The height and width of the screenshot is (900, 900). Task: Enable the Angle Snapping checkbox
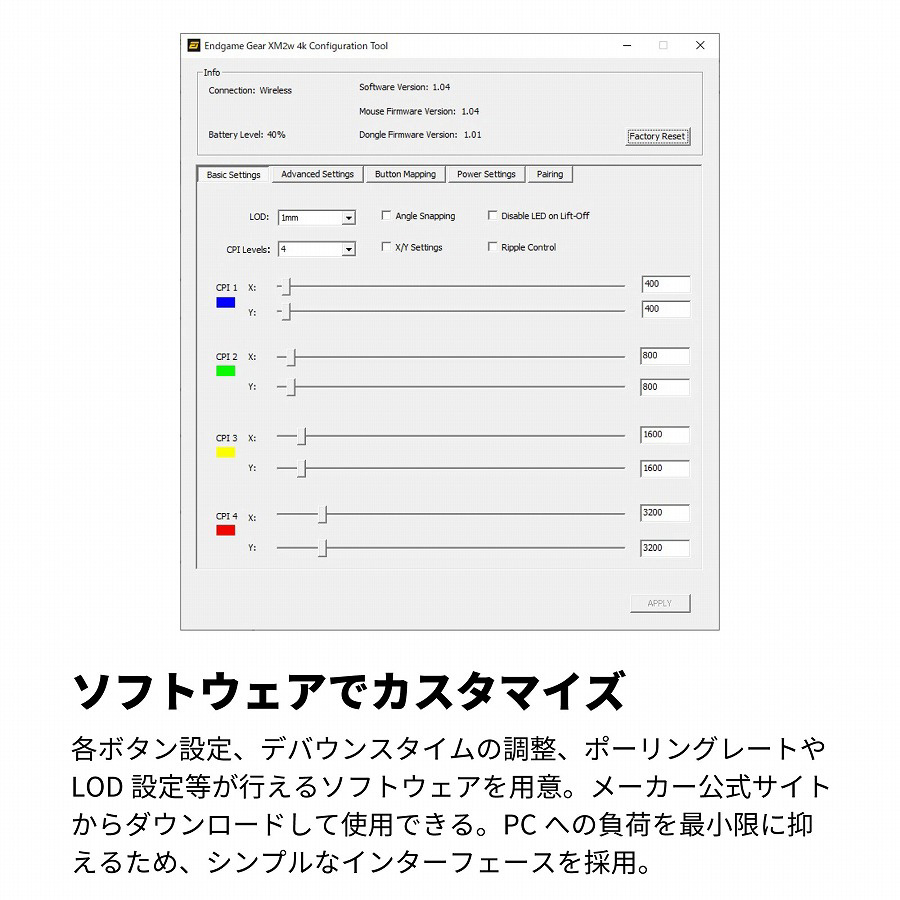pyautogui.click(x=387, y=216)
